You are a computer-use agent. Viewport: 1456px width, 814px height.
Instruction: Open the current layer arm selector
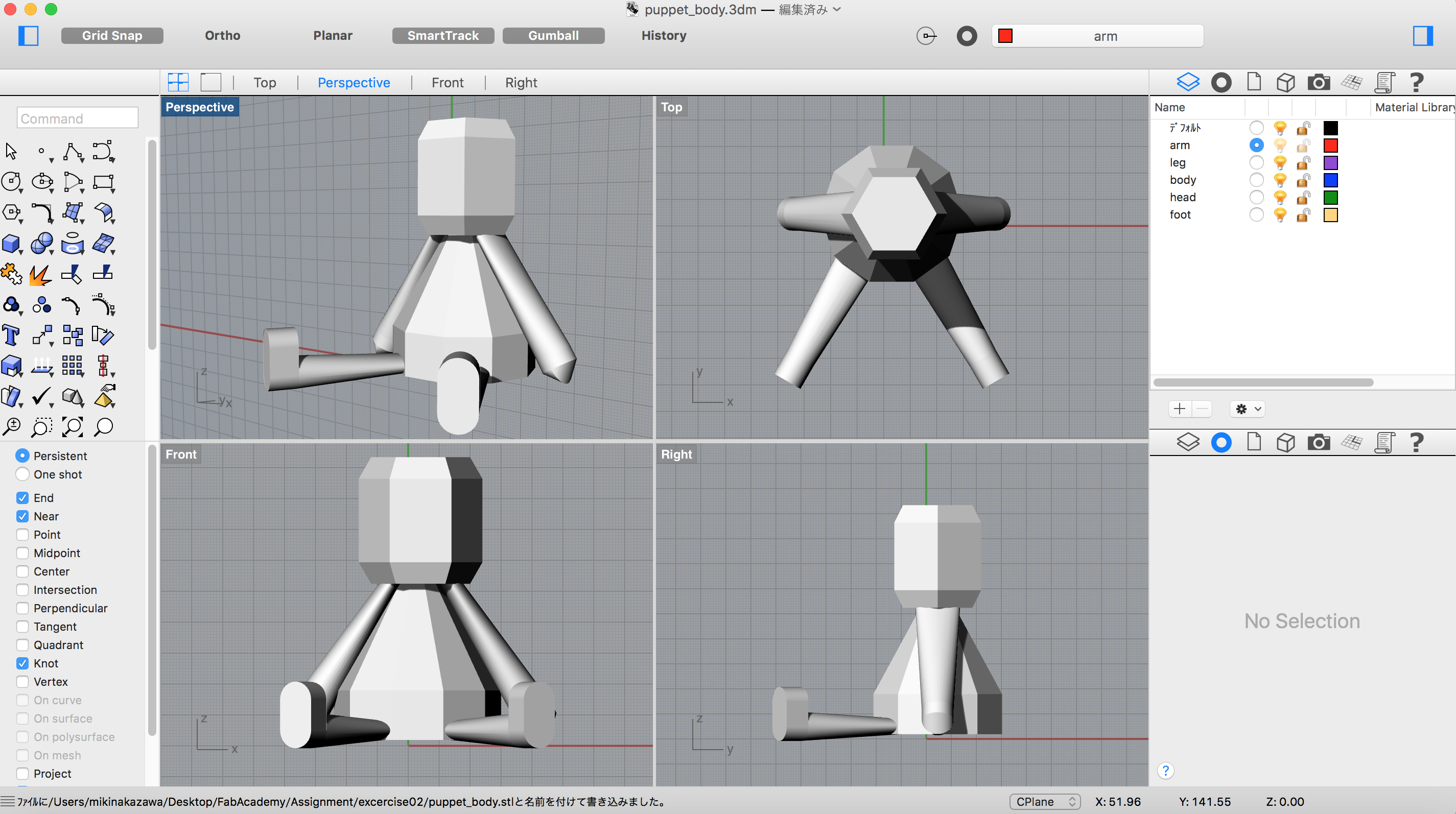(x=1097, y=36)
